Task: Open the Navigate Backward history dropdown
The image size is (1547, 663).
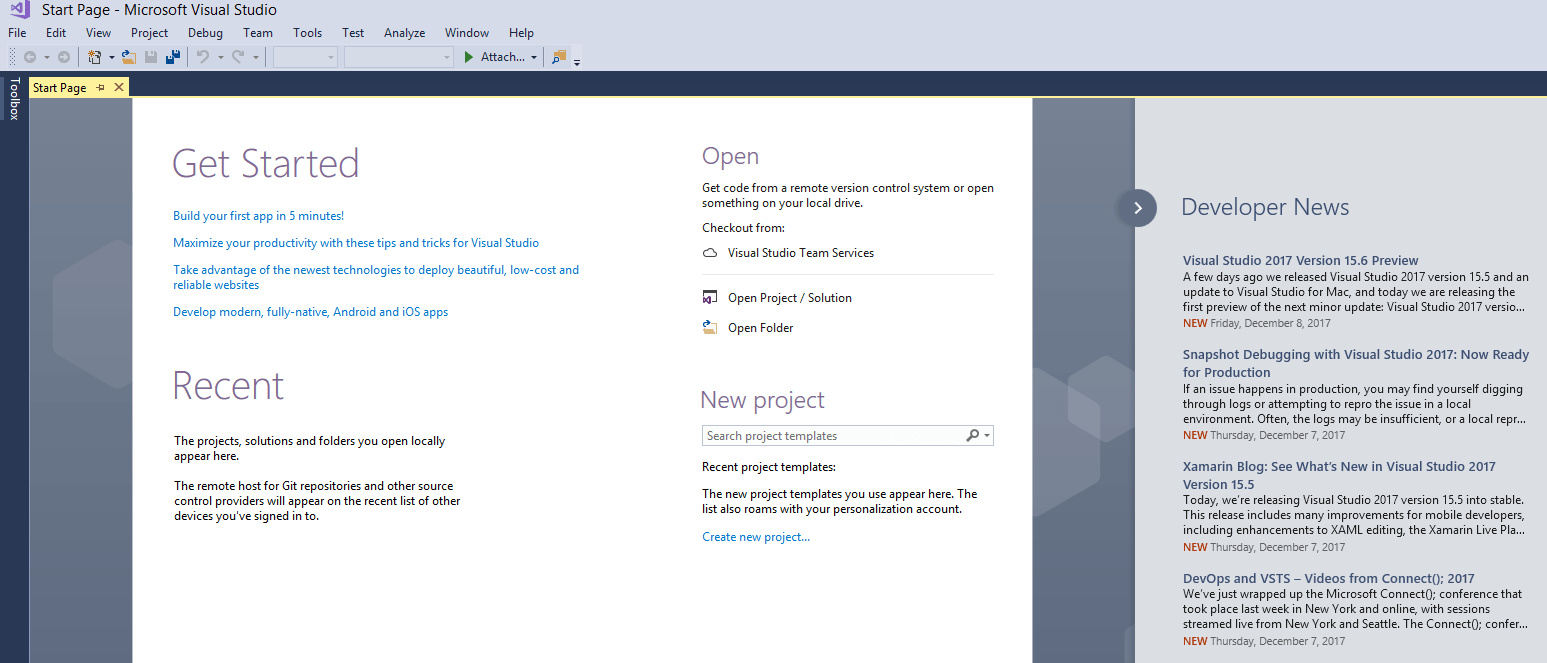Action: coord(47,57)
